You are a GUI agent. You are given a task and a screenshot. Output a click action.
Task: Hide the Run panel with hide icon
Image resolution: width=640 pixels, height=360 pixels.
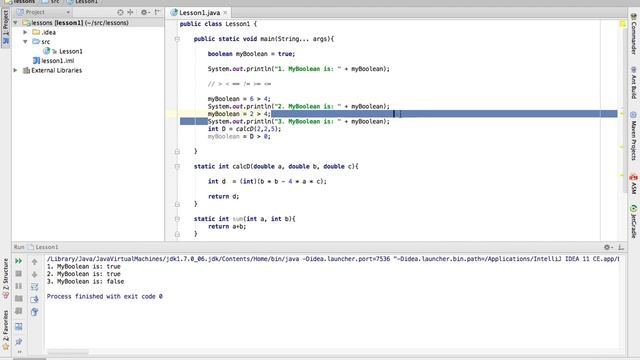click(x=621, y=247)
